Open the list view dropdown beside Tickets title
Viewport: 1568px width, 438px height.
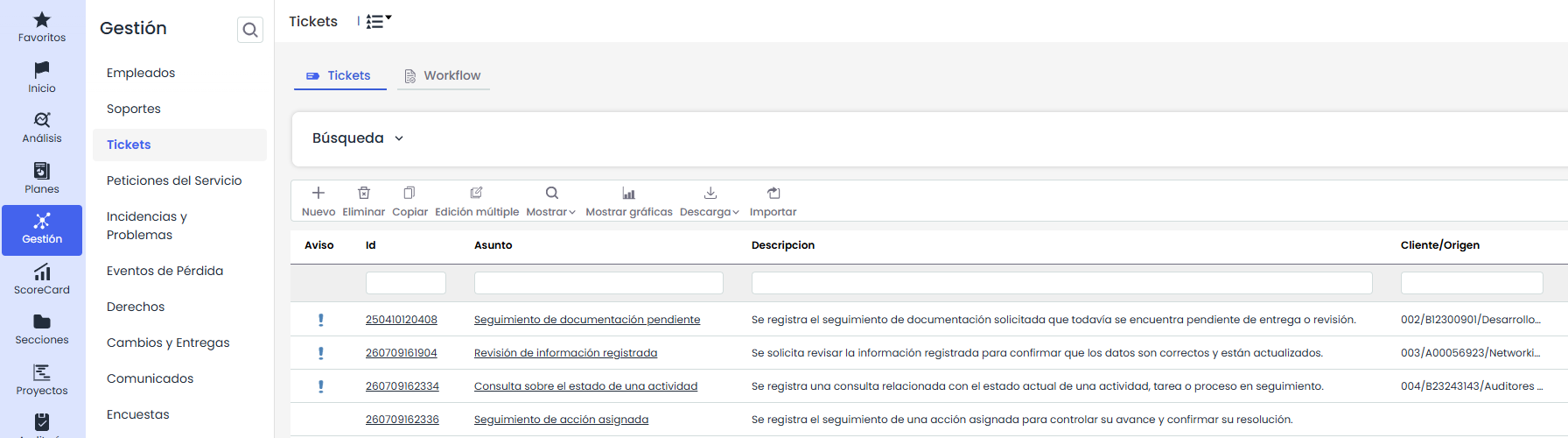coord(379,22)
